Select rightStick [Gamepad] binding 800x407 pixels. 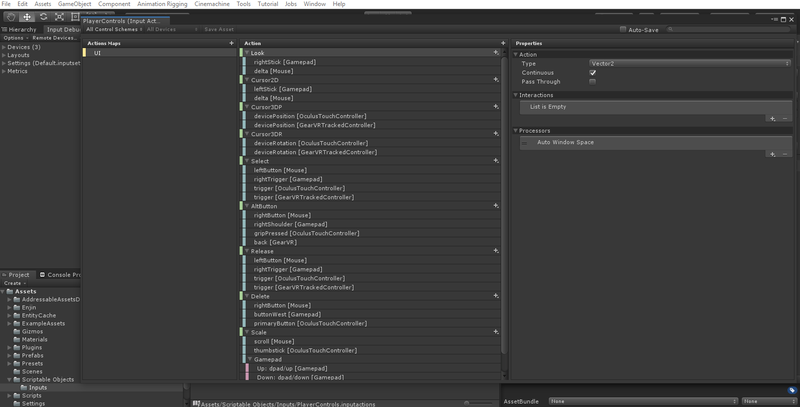pos(371,62)
